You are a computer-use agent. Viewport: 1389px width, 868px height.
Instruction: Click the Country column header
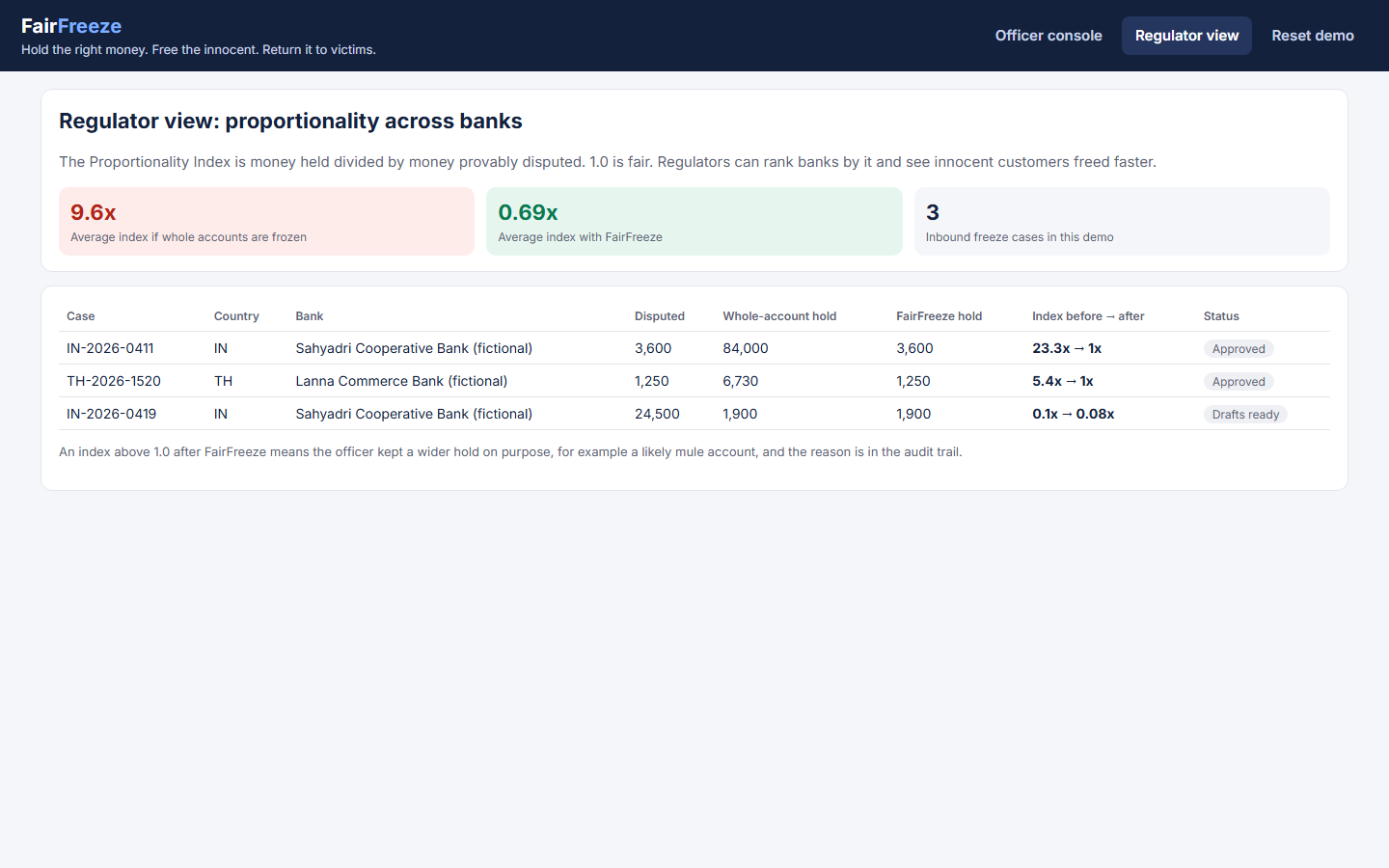[236, 316]
